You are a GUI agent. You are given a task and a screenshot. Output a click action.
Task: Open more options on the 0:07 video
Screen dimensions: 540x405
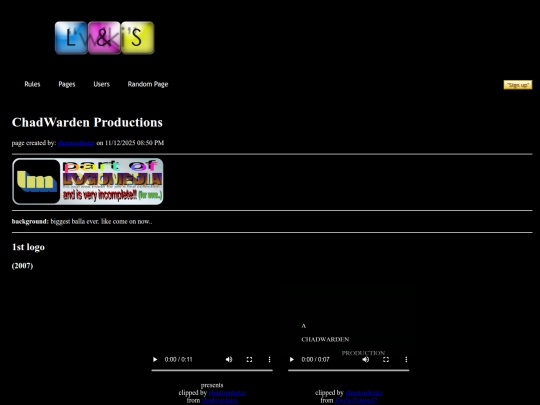point(406,360)
